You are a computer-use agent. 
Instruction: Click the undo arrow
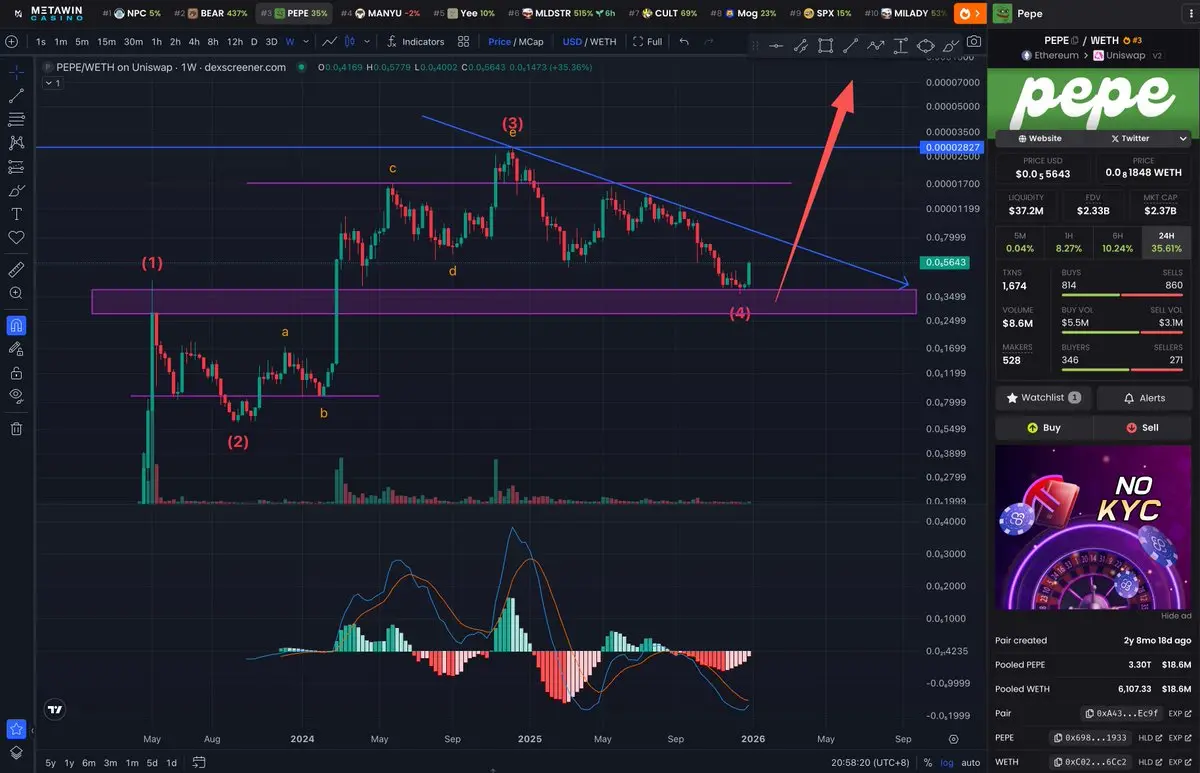[x=684, y=42]
